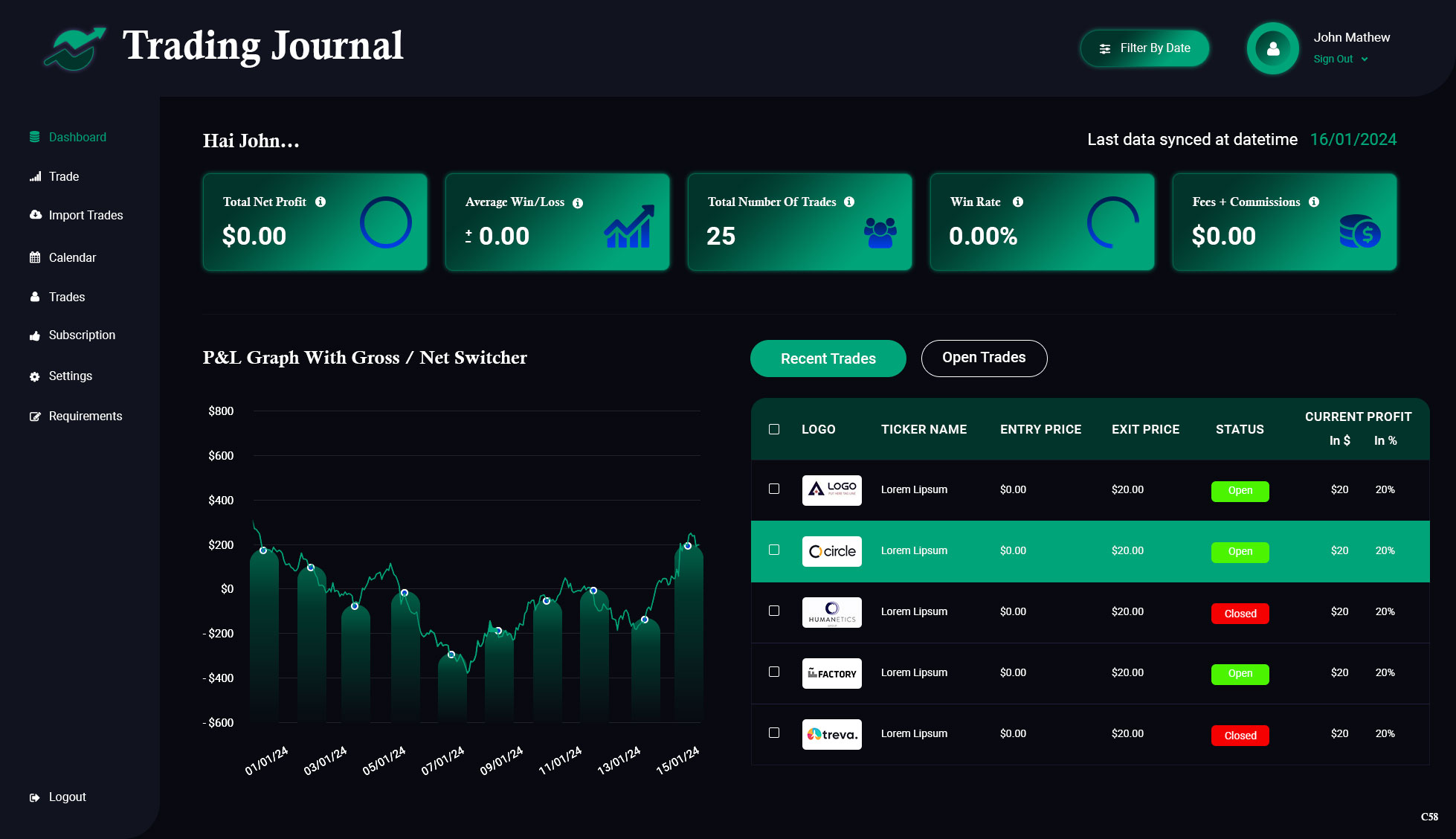Click the coin stack icon in Fees card
Screen dimensions: 1456x839
(x=1359, y=232)
